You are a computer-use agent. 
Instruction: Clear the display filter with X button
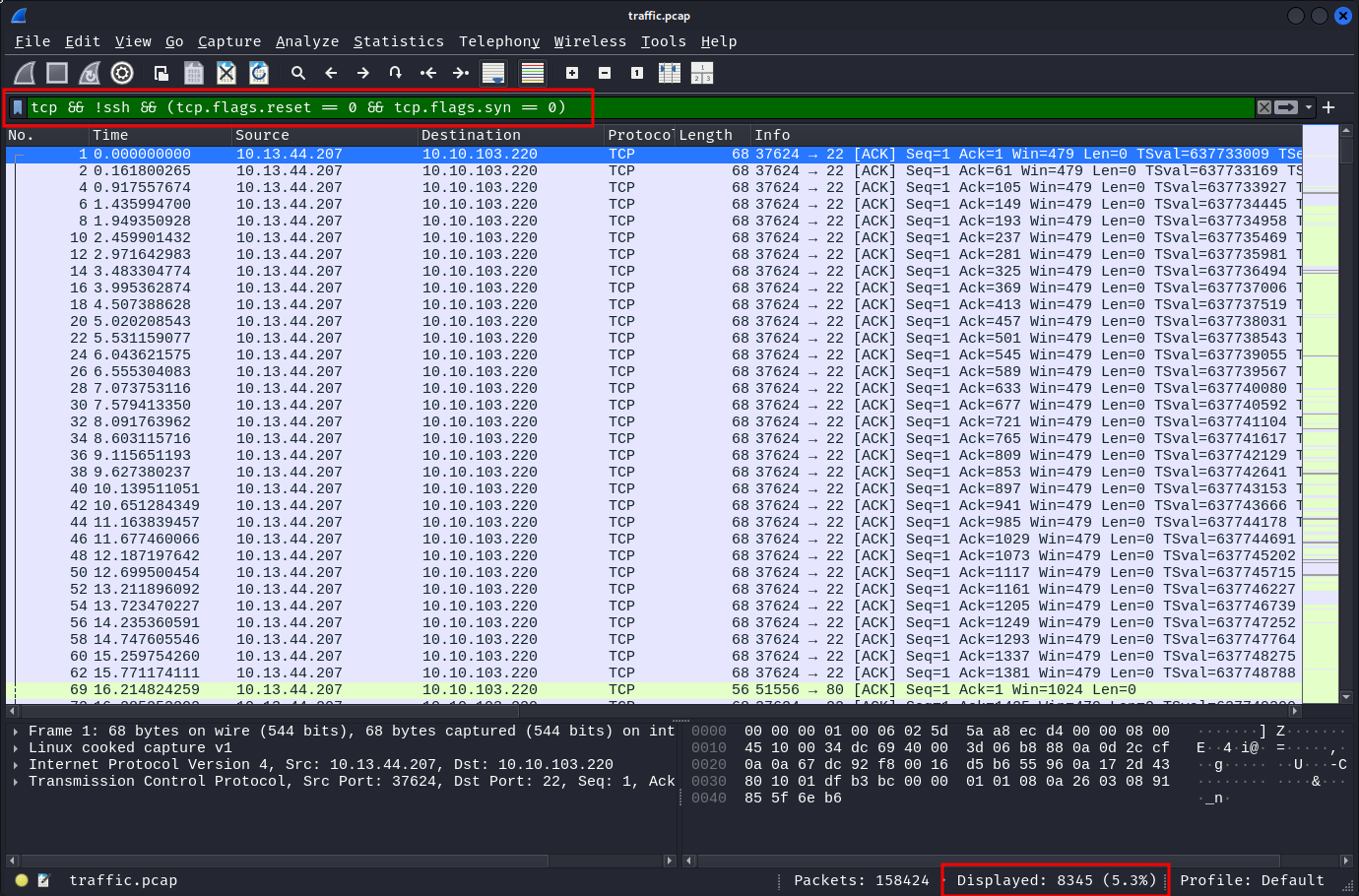[1264, 107]
